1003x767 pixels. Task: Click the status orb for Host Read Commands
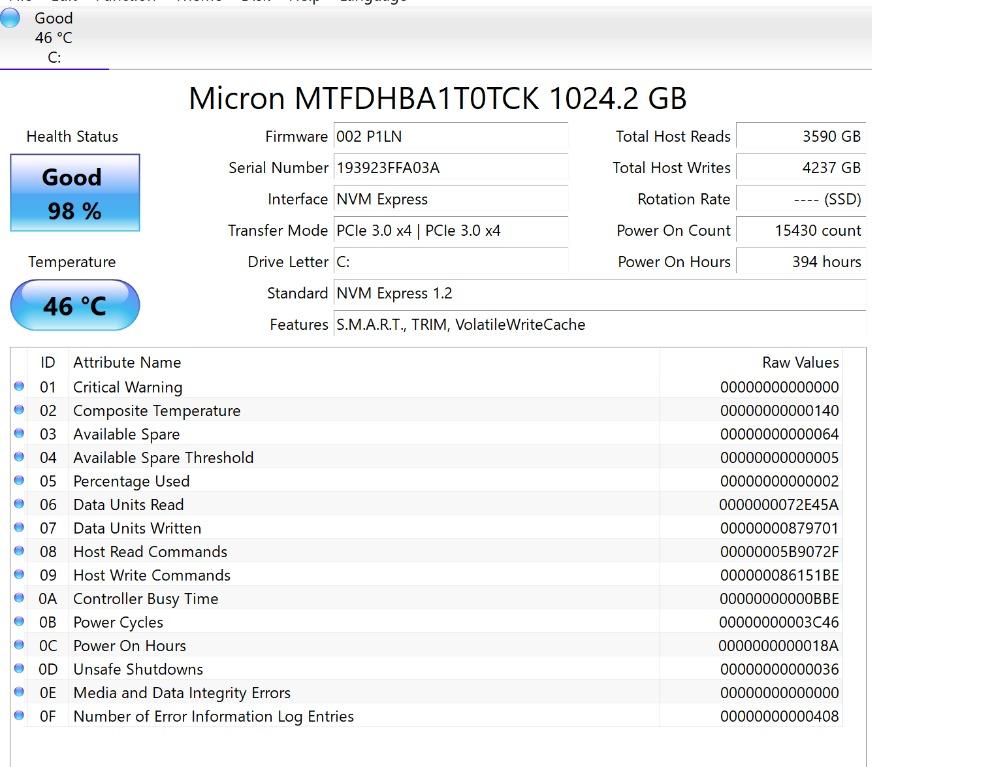coord(19,551)
